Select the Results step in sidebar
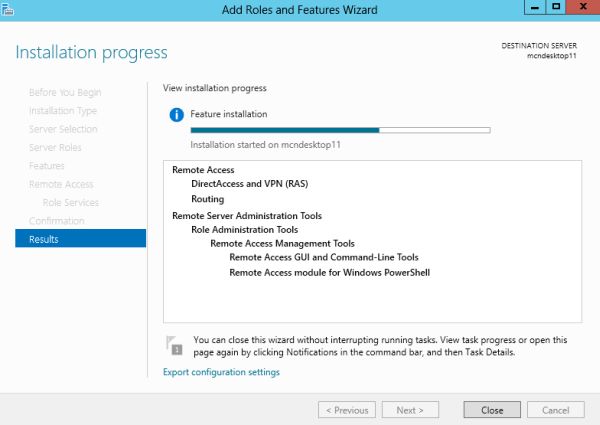The image size is (600, 425). coord(80,238)
